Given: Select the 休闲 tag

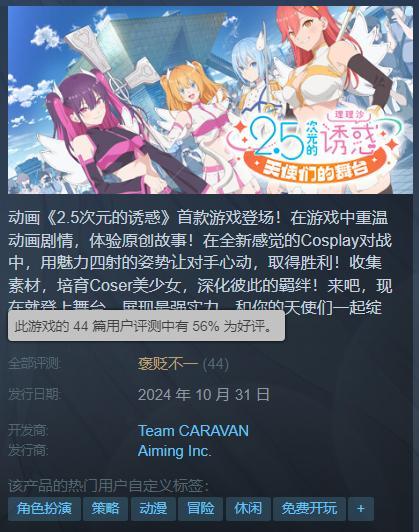Looking at the screenshot, I should 248,508.
